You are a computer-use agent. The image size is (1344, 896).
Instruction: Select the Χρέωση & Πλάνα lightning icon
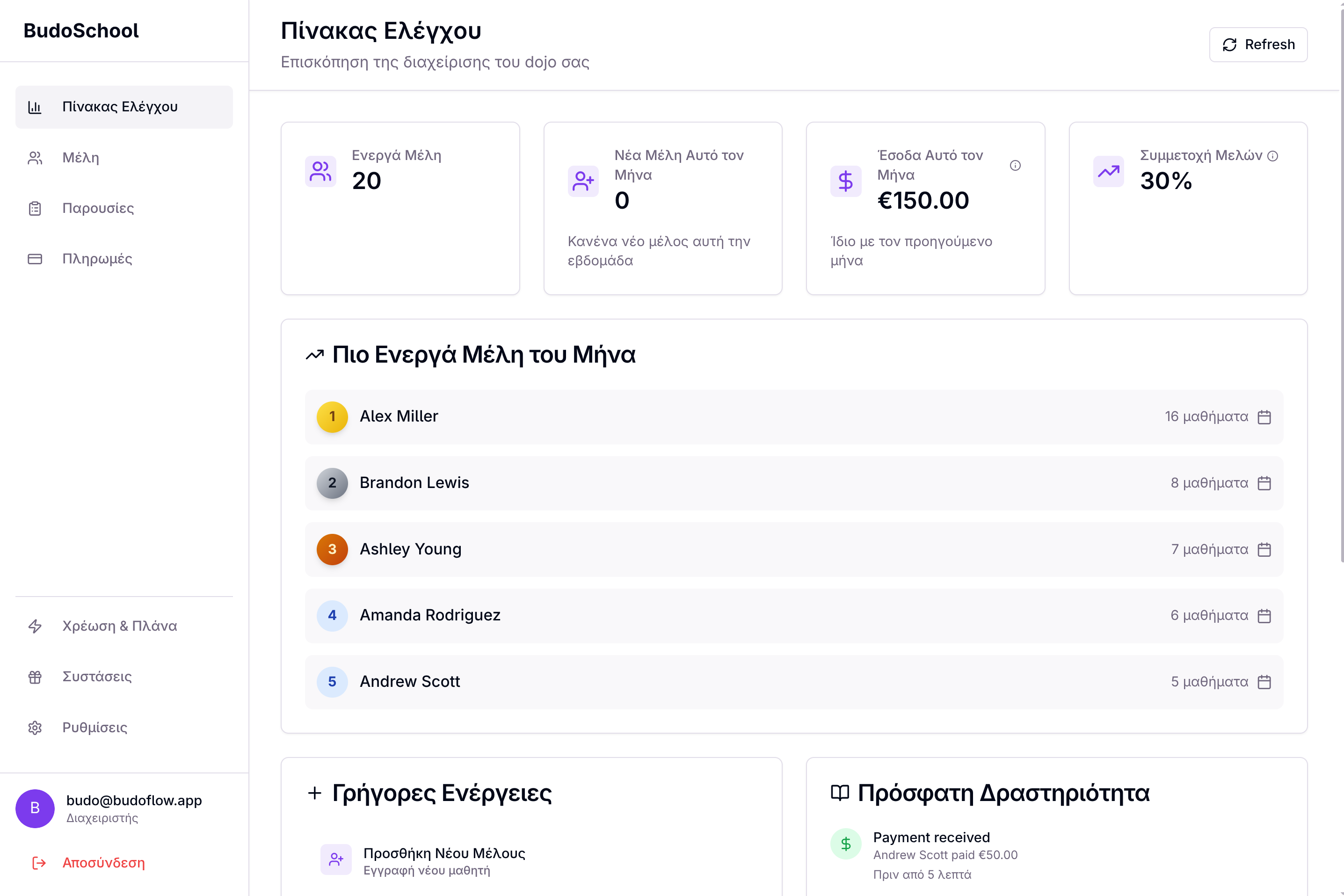click(35, 626)
